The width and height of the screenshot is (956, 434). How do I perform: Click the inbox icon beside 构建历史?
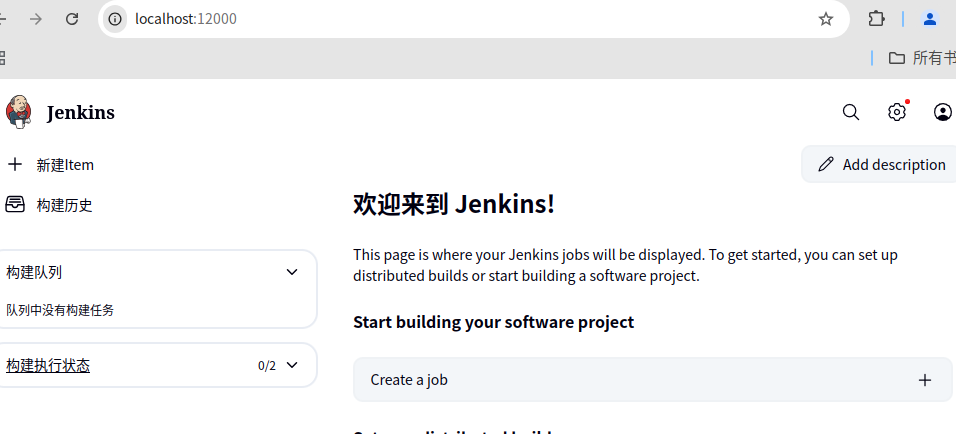15,204
